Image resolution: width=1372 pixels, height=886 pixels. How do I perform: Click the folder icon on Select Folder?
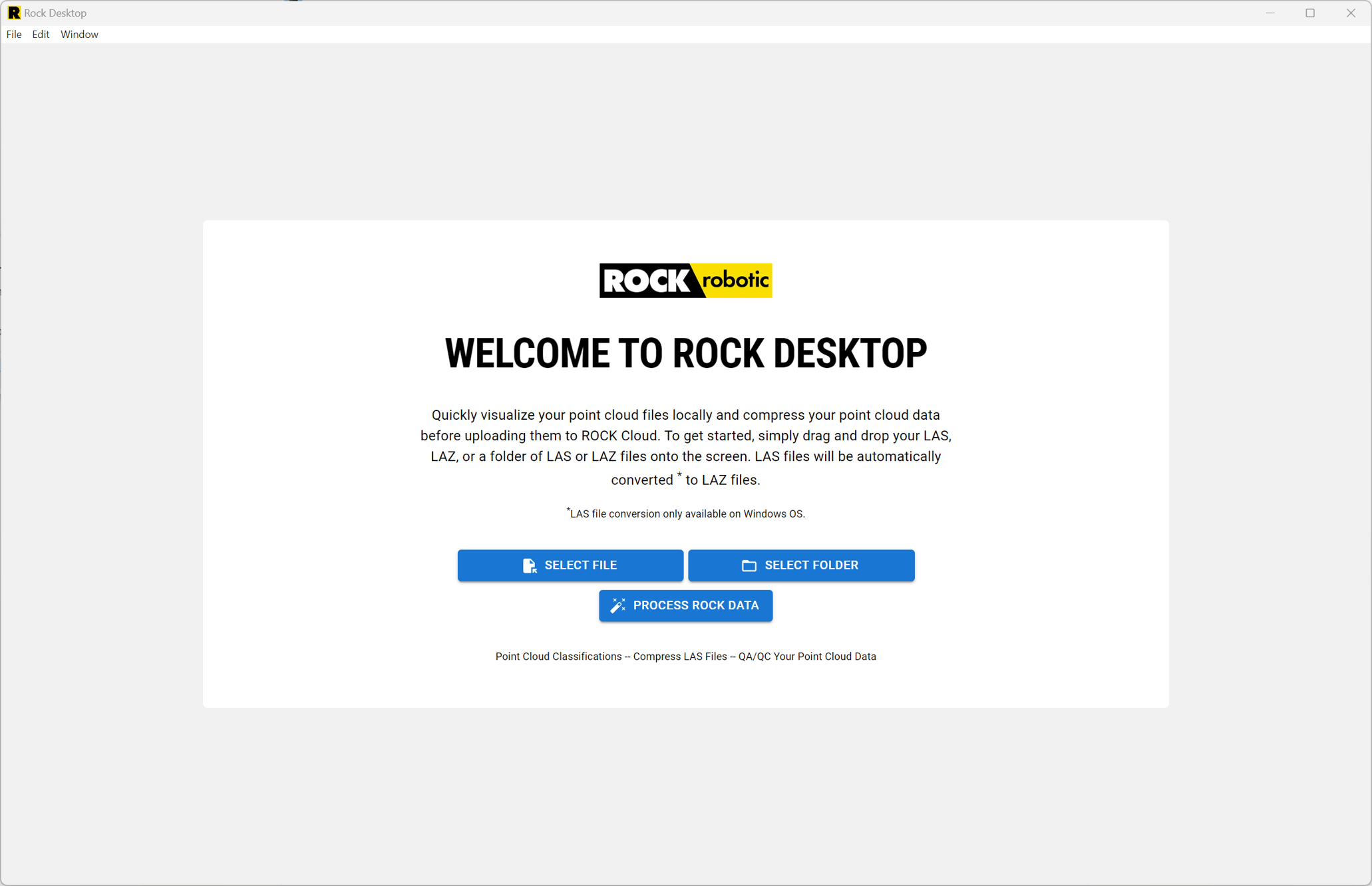coord(749,565)
